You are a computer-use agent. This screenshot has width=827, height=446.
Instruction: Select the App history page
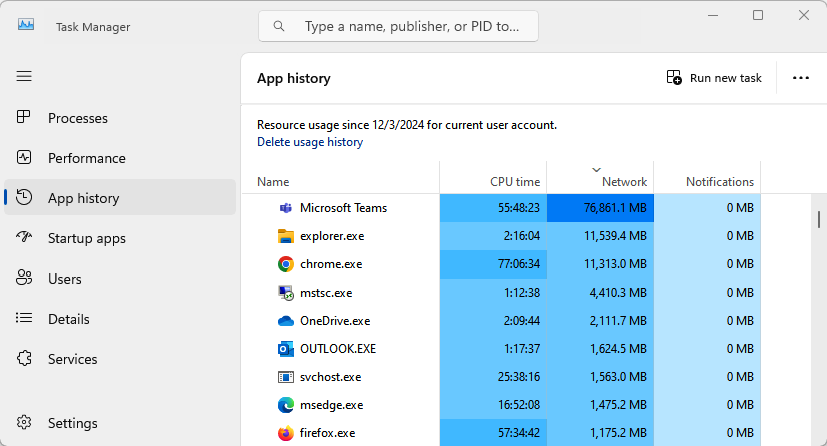120,198
